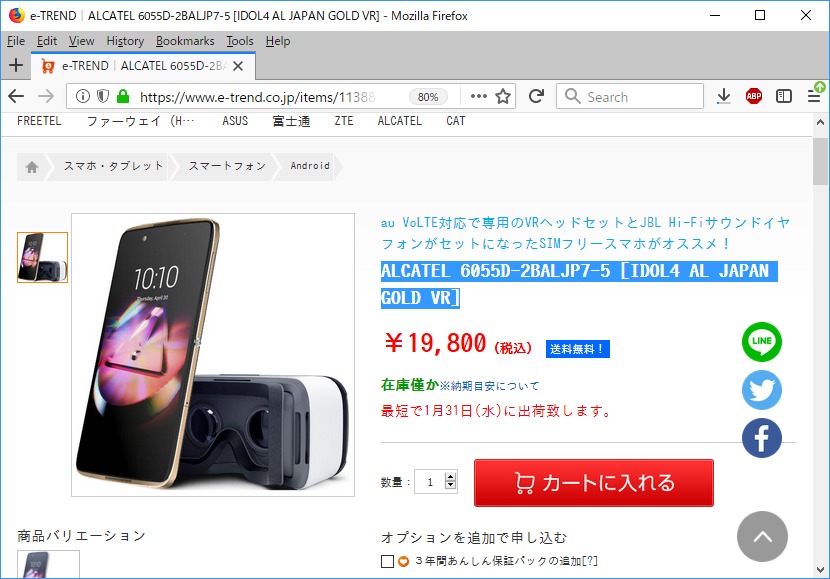Reset zoom via the 80% indicator

pyautogui.click(x=428, y=97)
